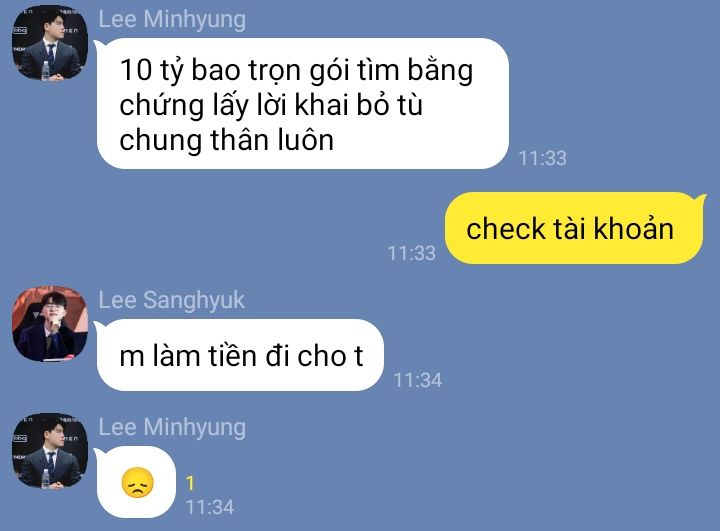This screenshot has width=720, height=531.
Task: Tap Lee Minhyung's avatar beside the emoji message
Action: (50, 451)
